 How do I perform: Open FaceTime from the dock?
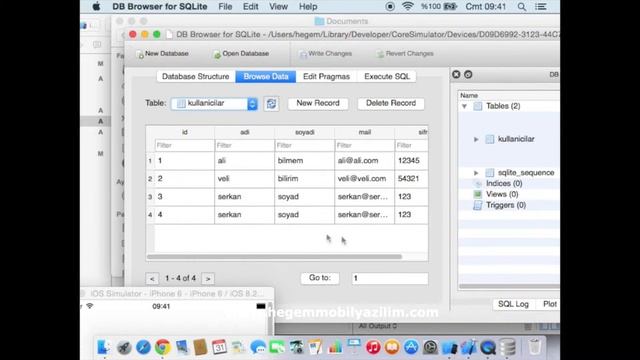click(277, 347)
